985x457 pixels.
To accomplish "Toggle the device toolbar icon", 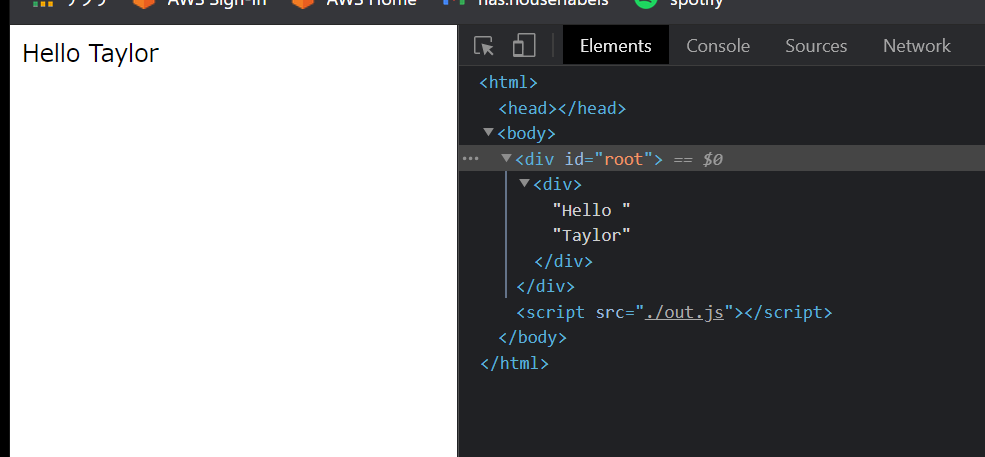I will [x=524, y=46].
